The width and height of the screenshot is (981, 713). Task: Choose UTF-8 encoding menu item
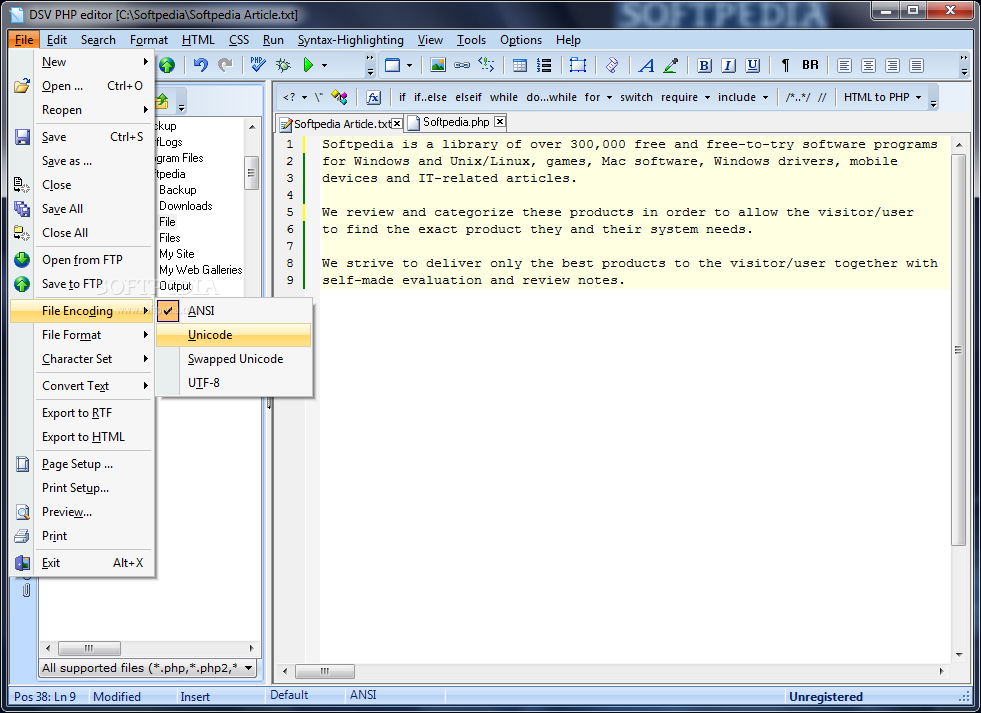pos(233,383)
